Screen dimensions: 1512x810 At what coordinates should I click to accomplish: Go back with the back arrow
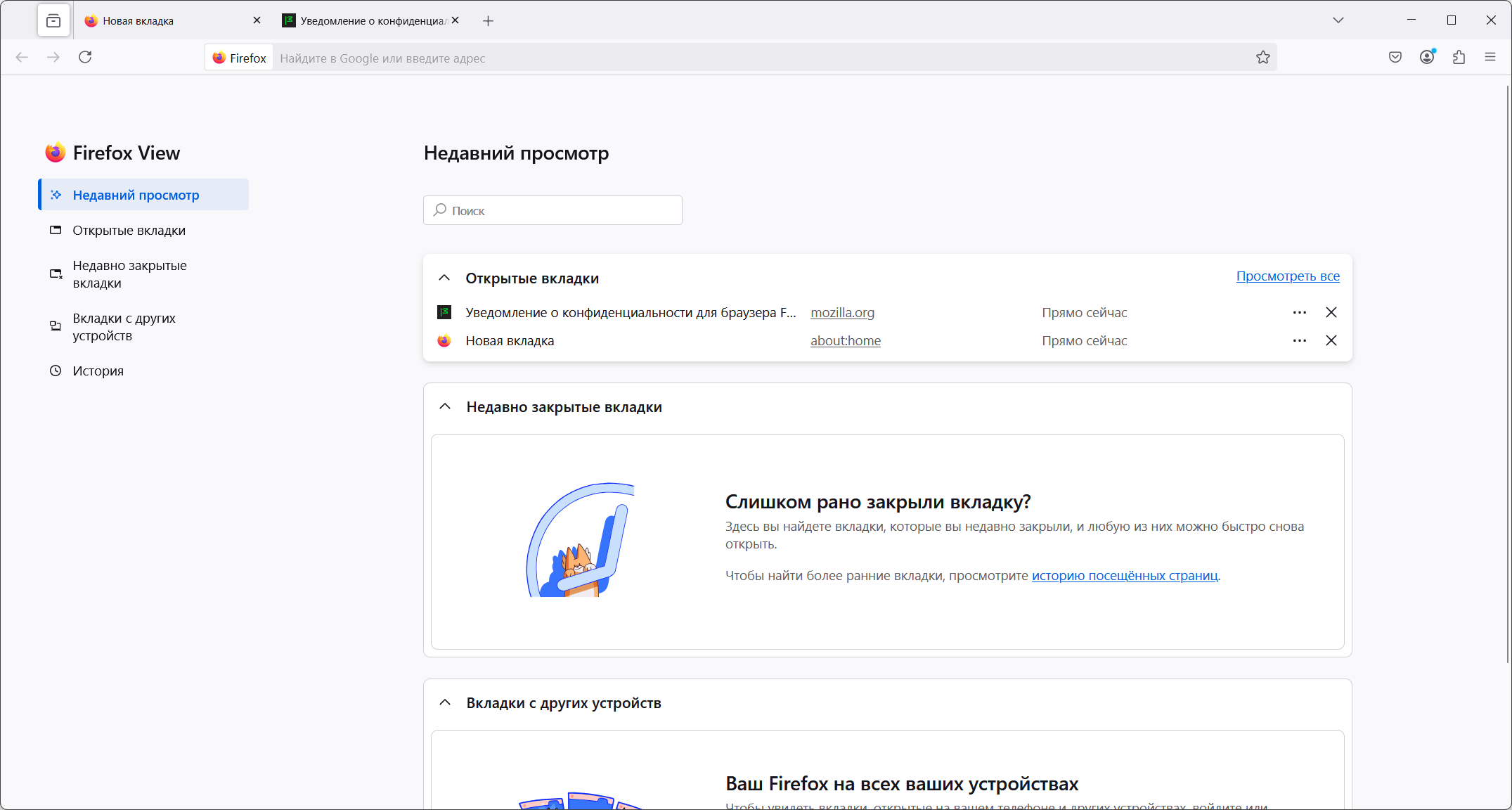click(x=22, y=58)
